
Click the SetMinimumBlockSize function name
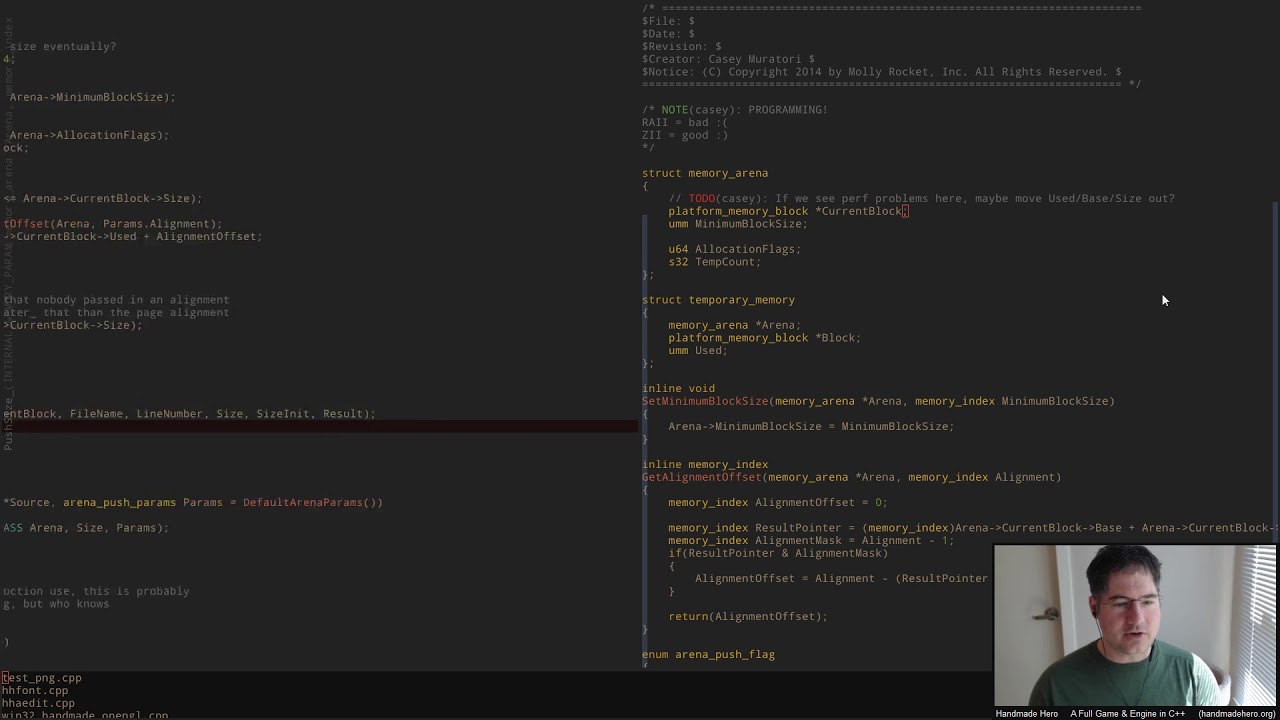705,401
